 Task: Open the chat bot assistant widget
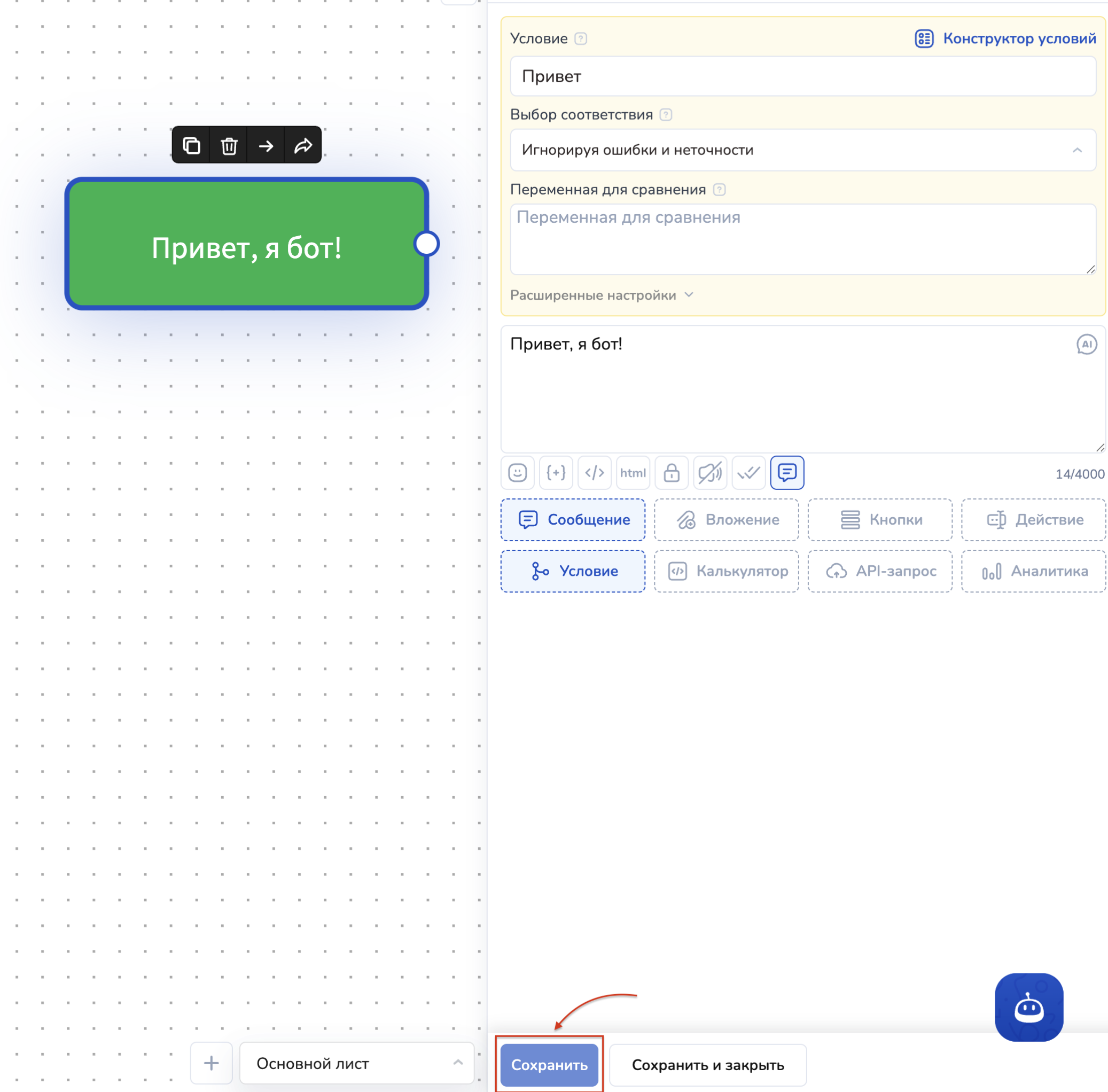coord(1028,1007)
